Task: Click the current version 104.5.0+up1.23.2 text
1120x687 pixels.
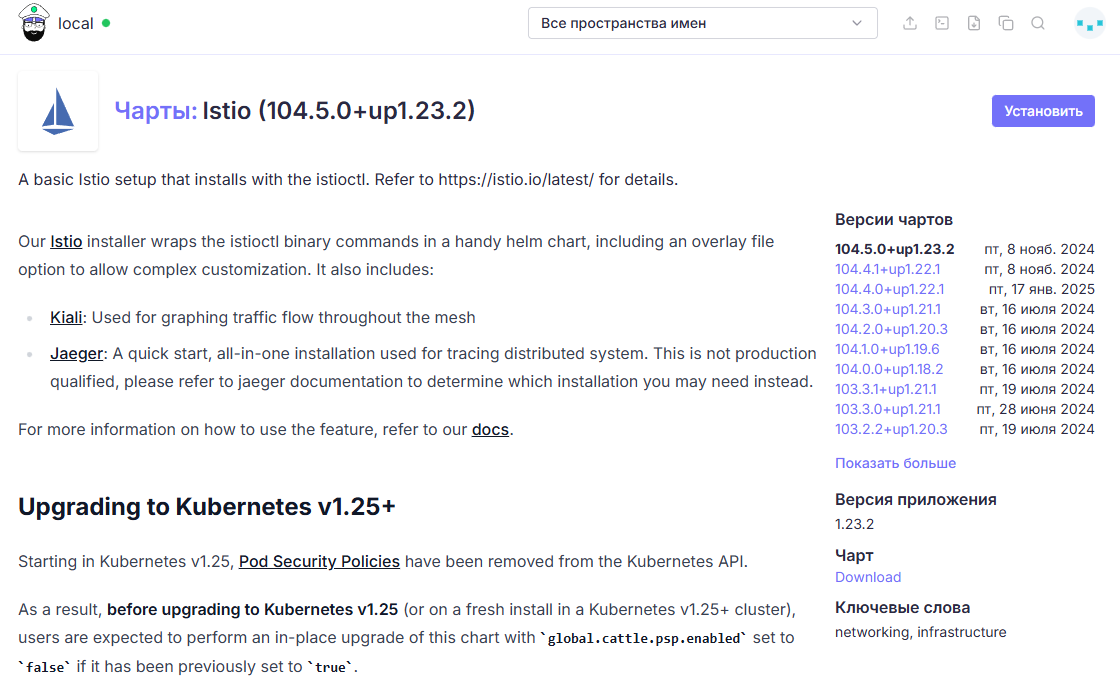Action: tap(894, 249)
